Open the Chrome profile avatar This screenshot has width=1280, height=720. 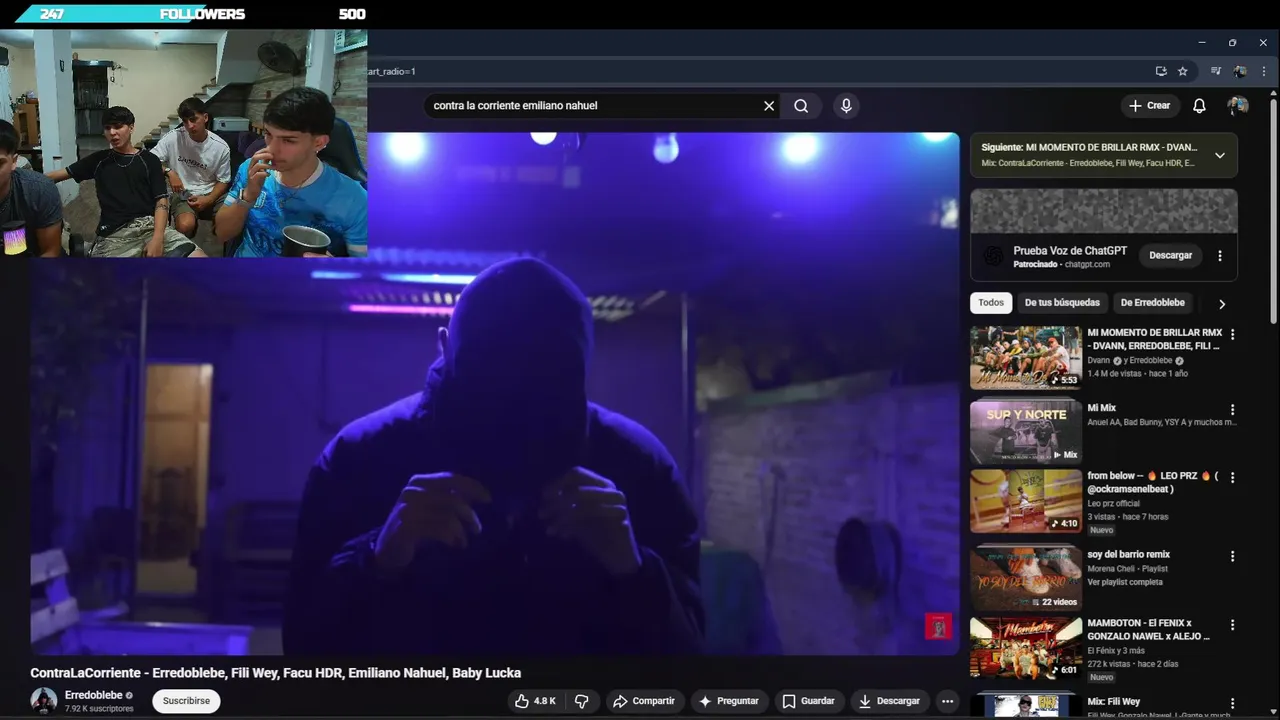coord(1240,71)
